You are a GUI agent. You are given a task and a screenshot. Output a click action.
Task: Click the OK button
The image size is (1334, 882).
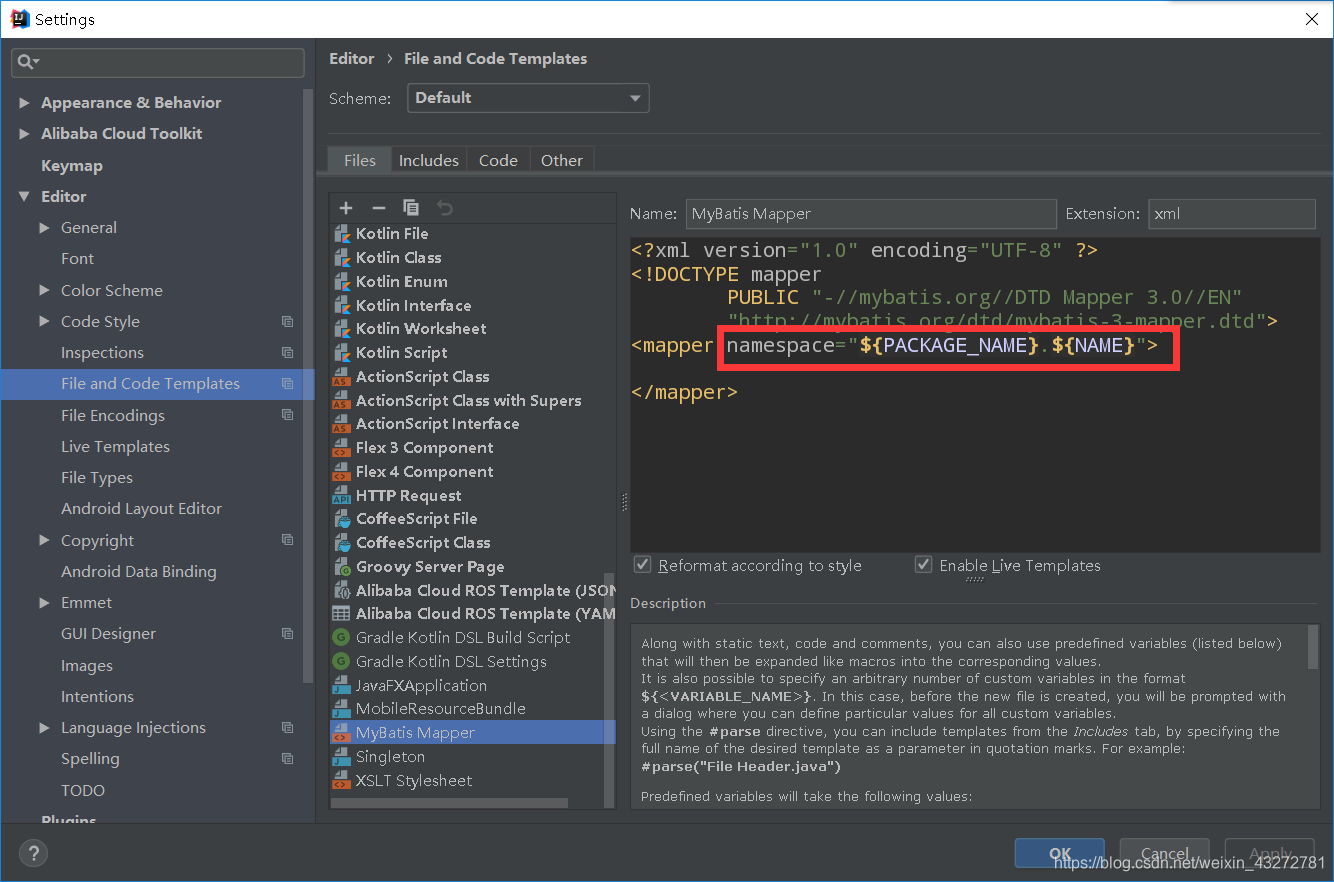click(1060, 853)
